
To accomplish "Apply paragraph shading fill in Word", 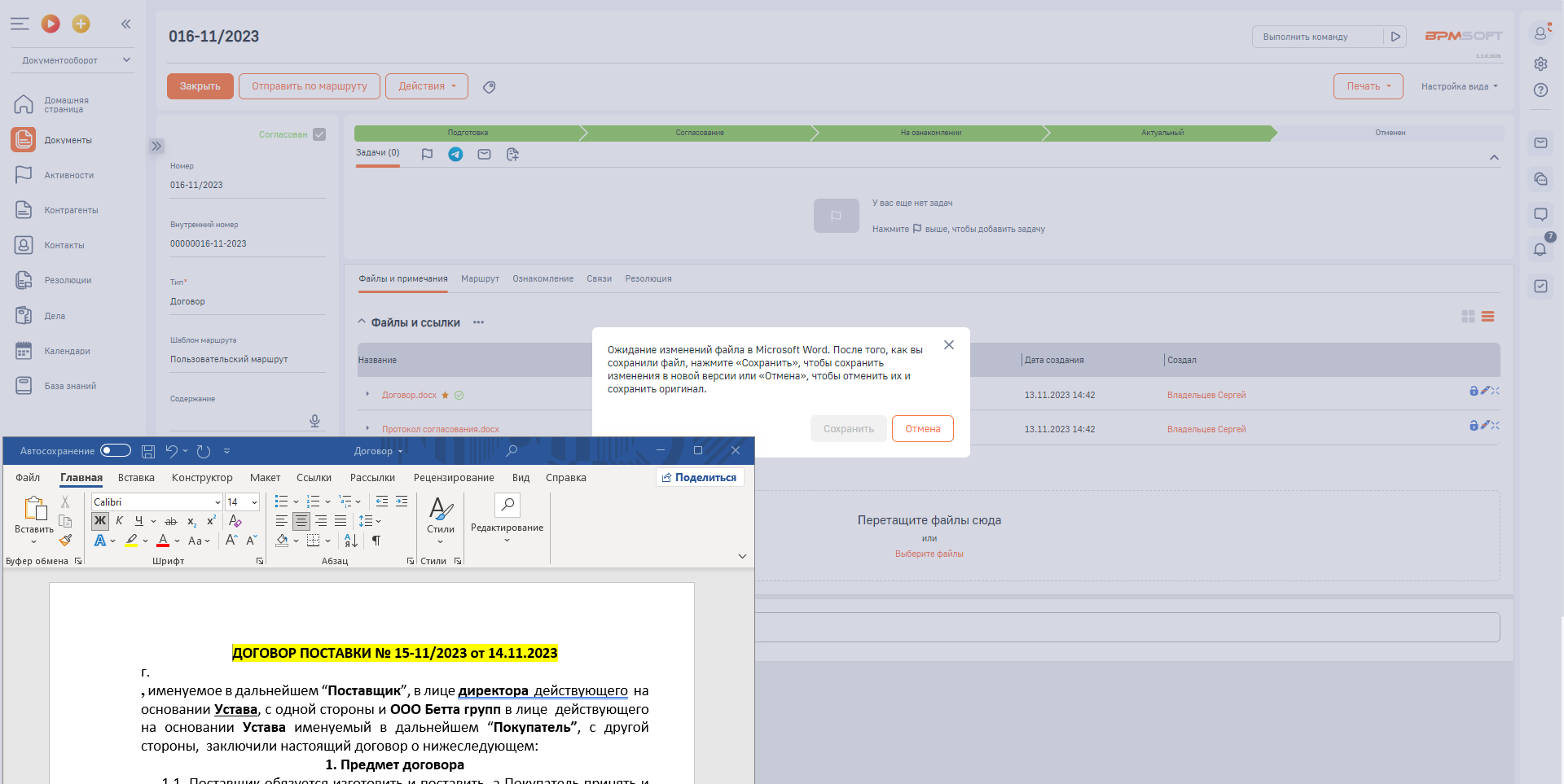I will click(x=282, y=541).
